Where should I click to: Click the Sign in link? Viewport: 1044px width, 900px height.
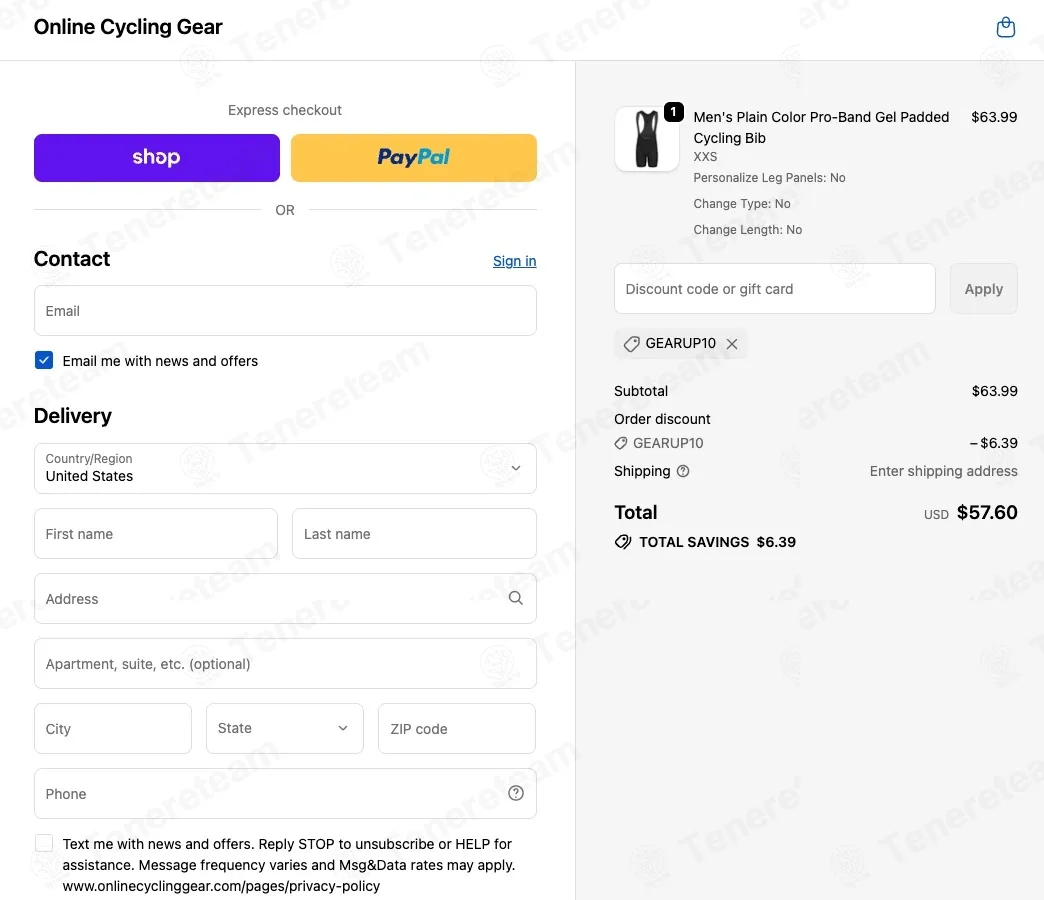point(514,261)
